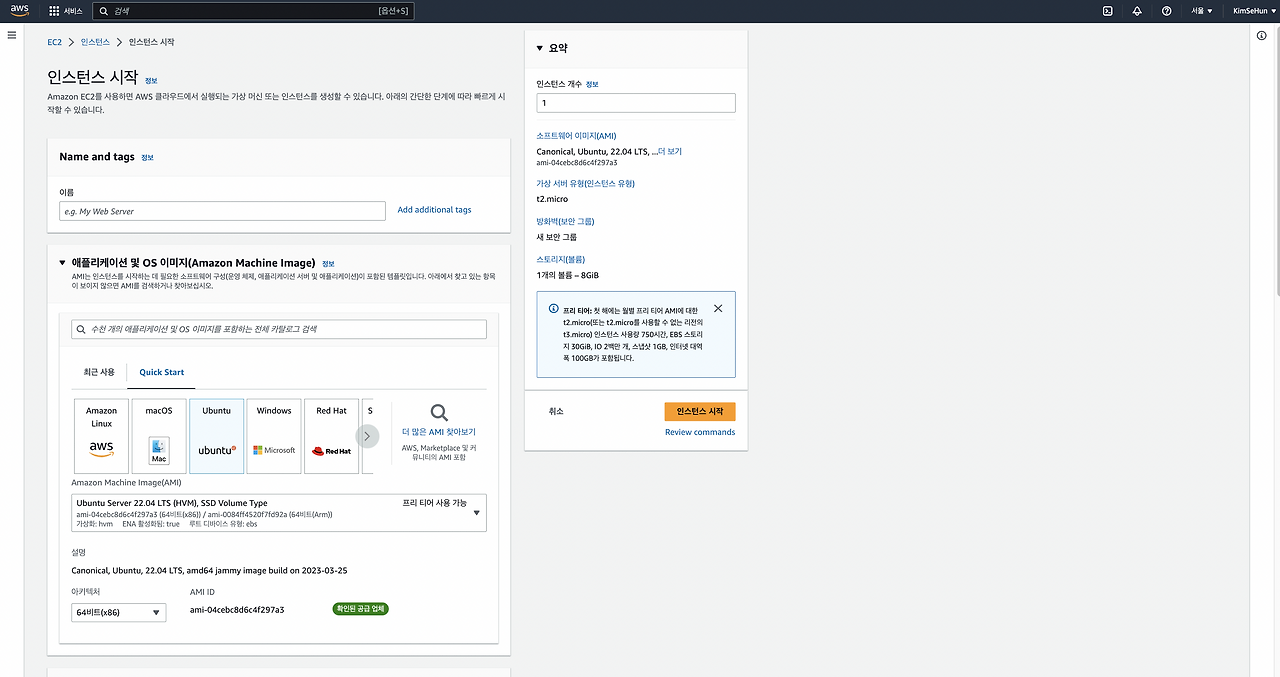
Task: Open the 64비트(x86) architecture dropdown
Action: pos(118,611)
